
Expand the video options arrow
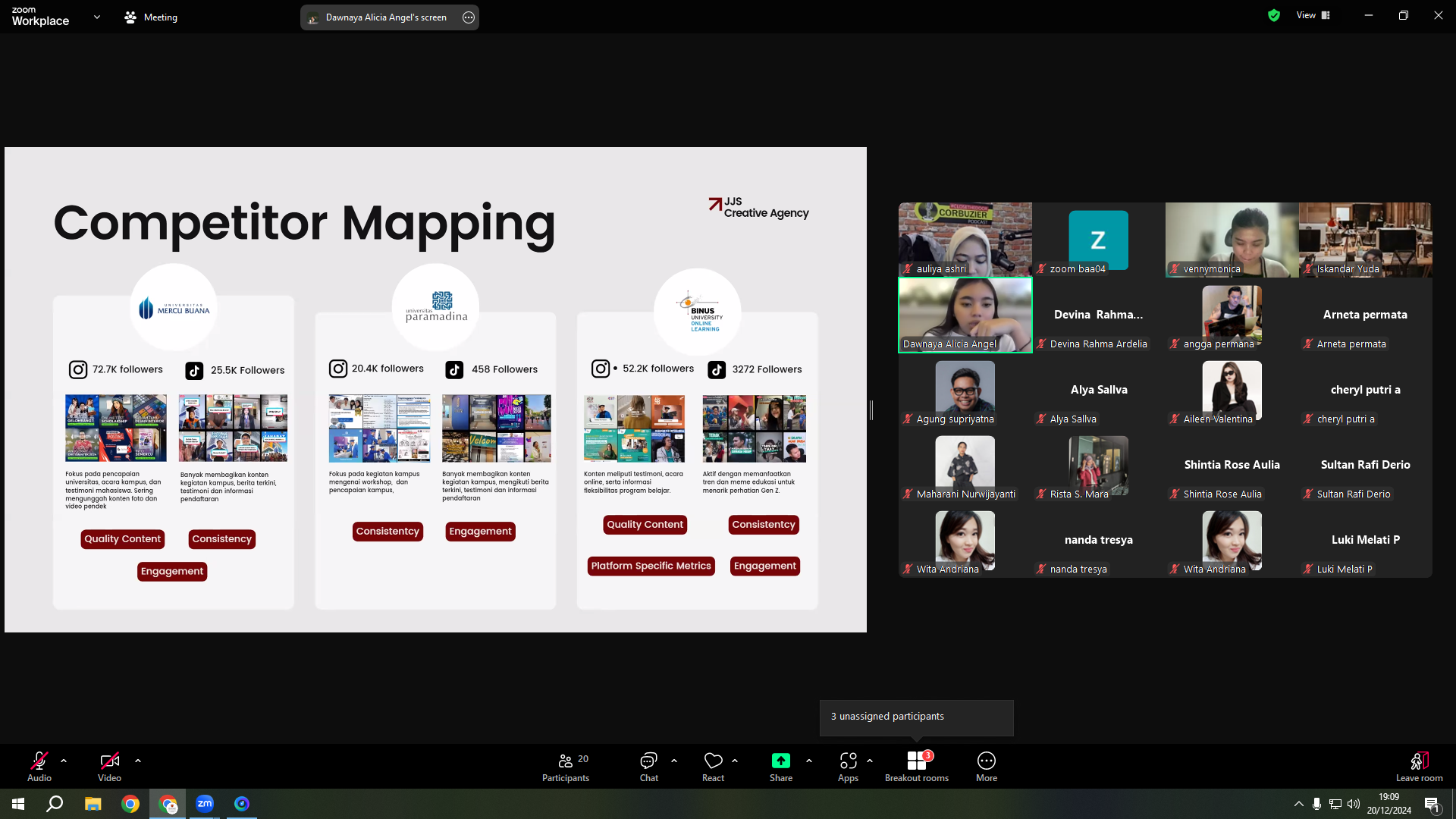coord(138,760)
